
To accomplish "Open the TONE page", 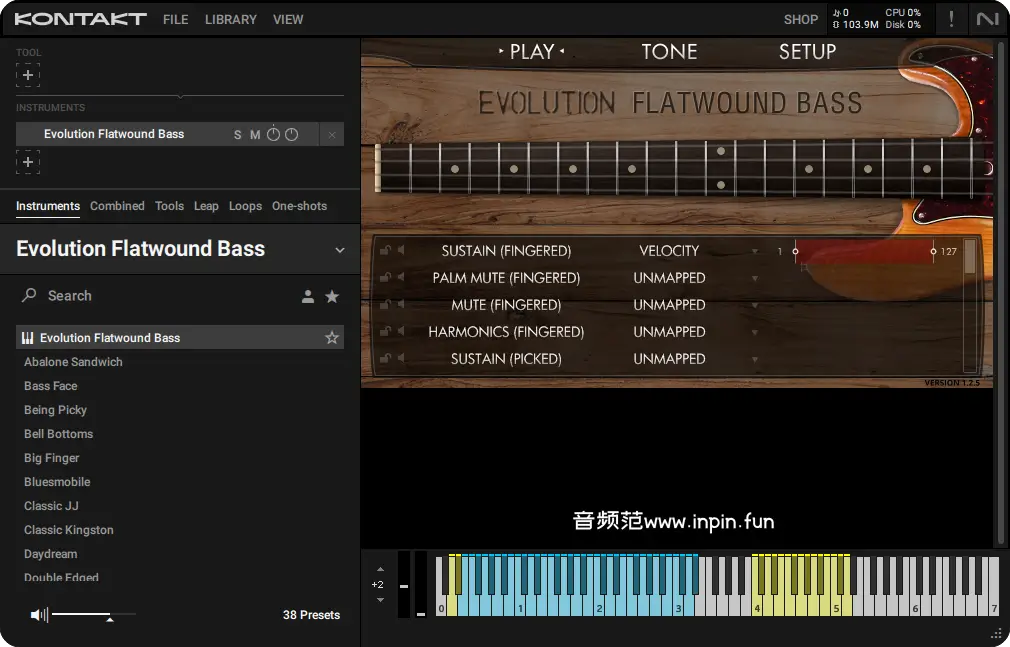I will [669, 52].
